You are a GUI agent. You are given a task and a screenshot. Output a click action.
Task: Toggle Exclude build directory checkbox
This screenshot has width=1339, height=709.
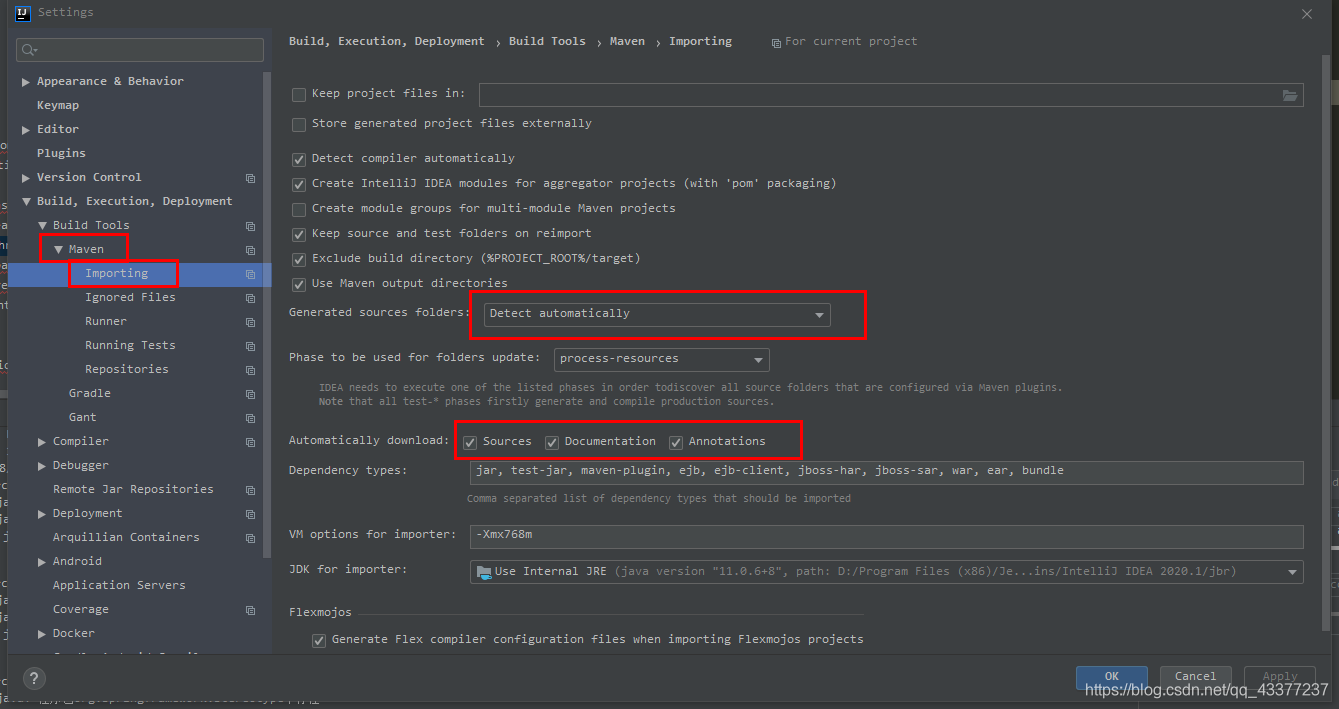[x=299, y=259]
